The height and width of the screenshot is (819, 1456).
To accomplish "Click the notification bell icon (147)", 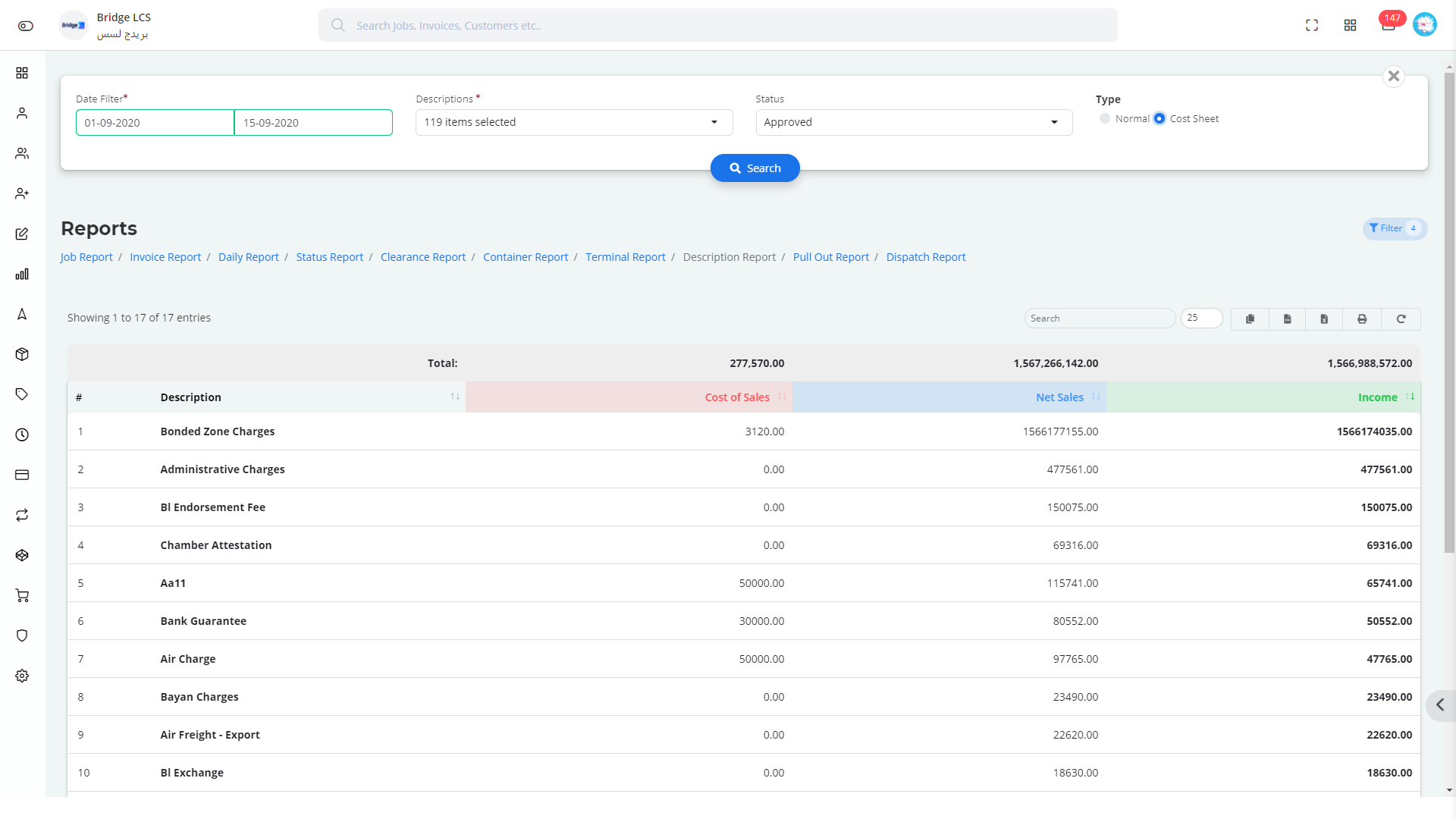I will [1389, 25].
